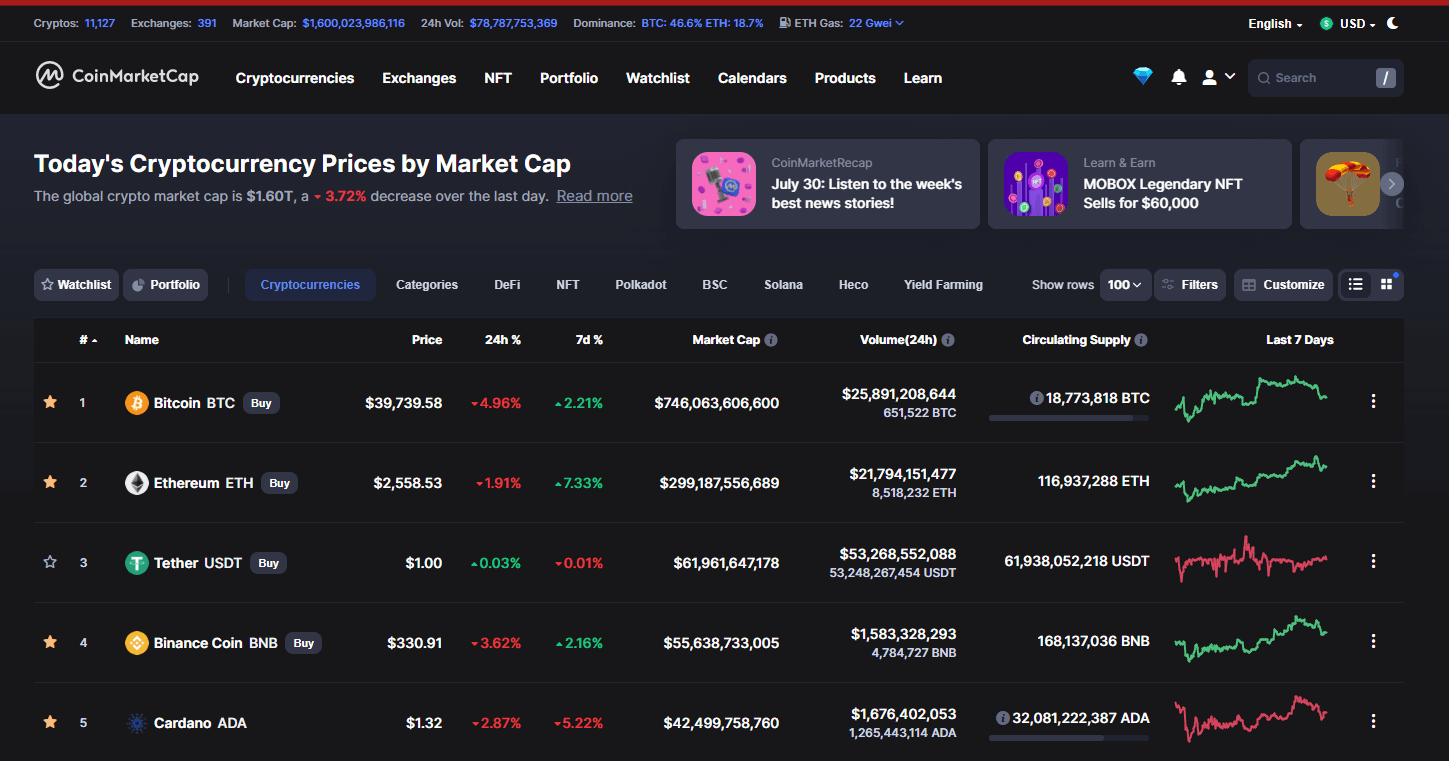Open the Calendars menu
This screenshot has width=1449, height=761.
(752, 78)
